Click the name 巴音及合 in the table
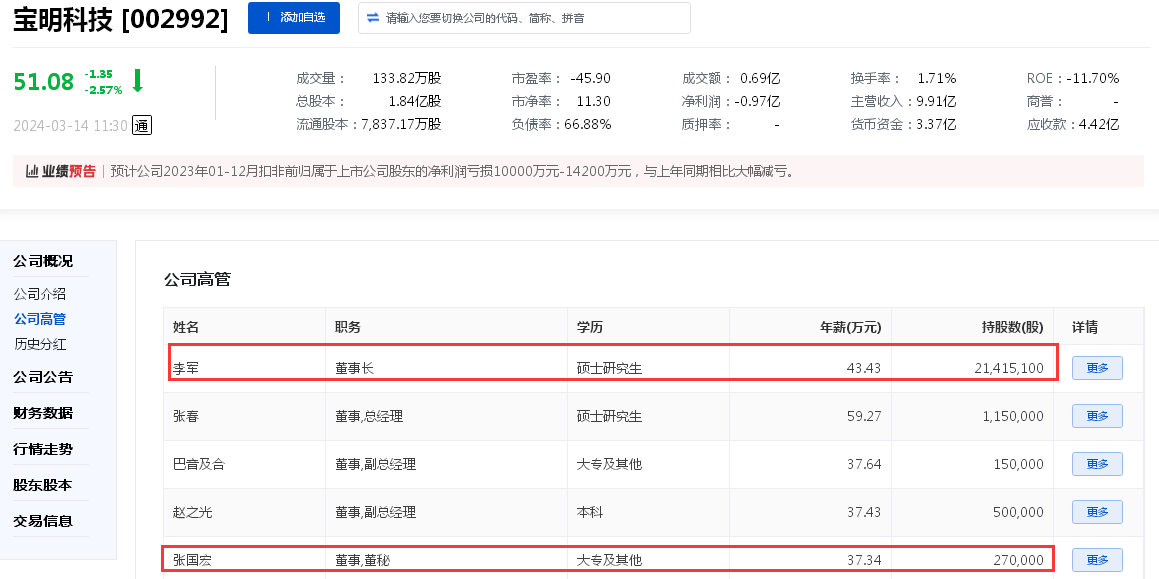 (199, 464)
